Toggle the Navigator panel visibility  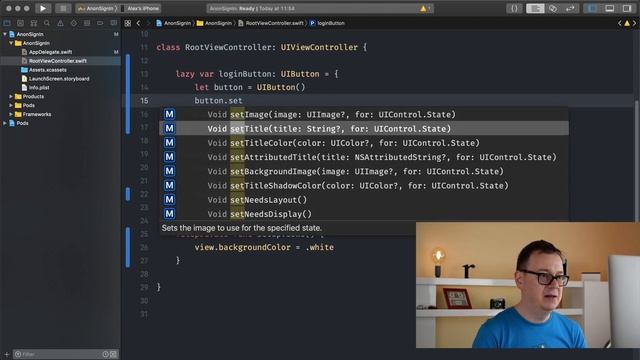click(592, 8)
